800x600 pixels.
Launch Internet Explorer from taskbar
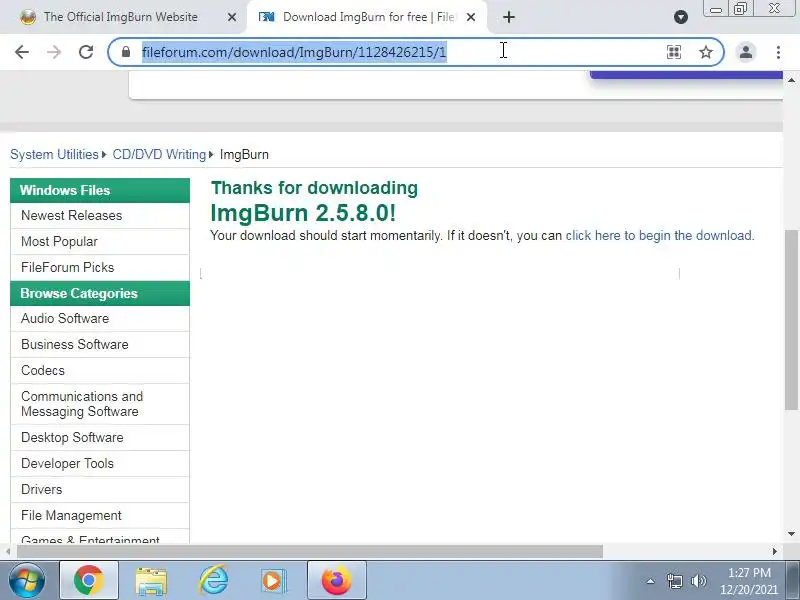[213, 581]
